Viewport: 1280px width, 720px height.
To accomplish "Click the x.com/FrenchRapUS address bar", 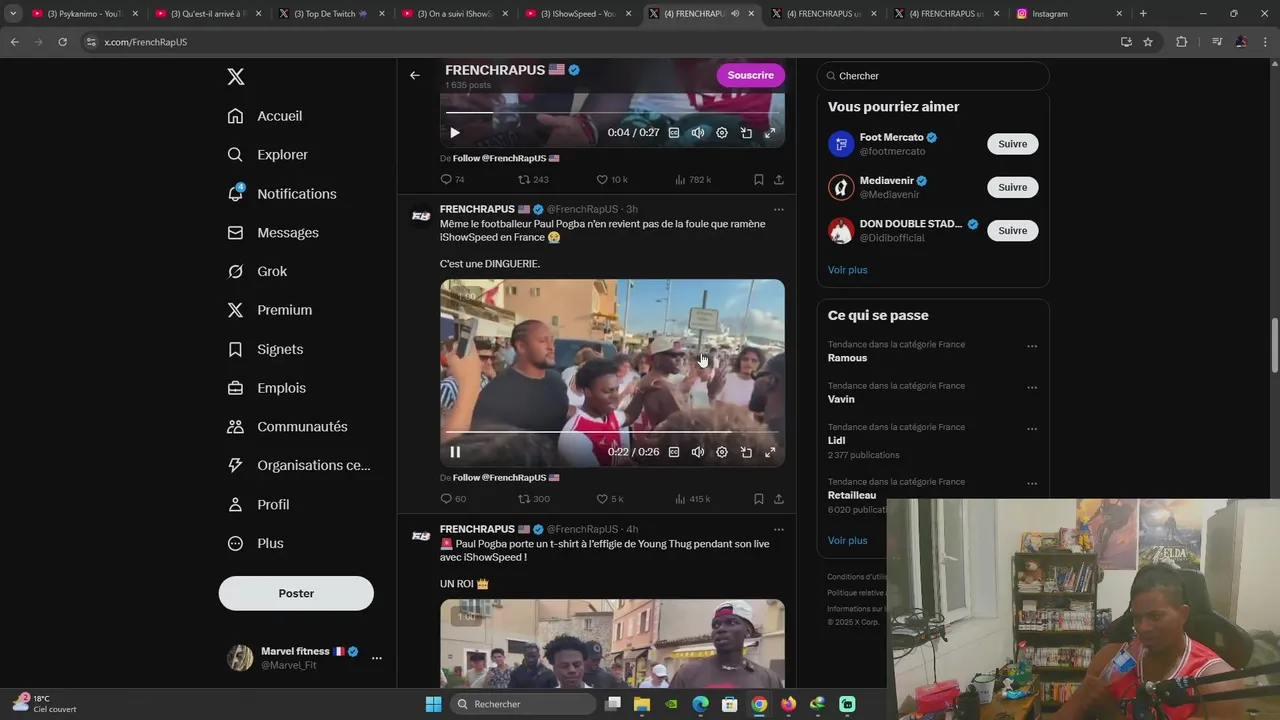I will (x=600, y=42).
